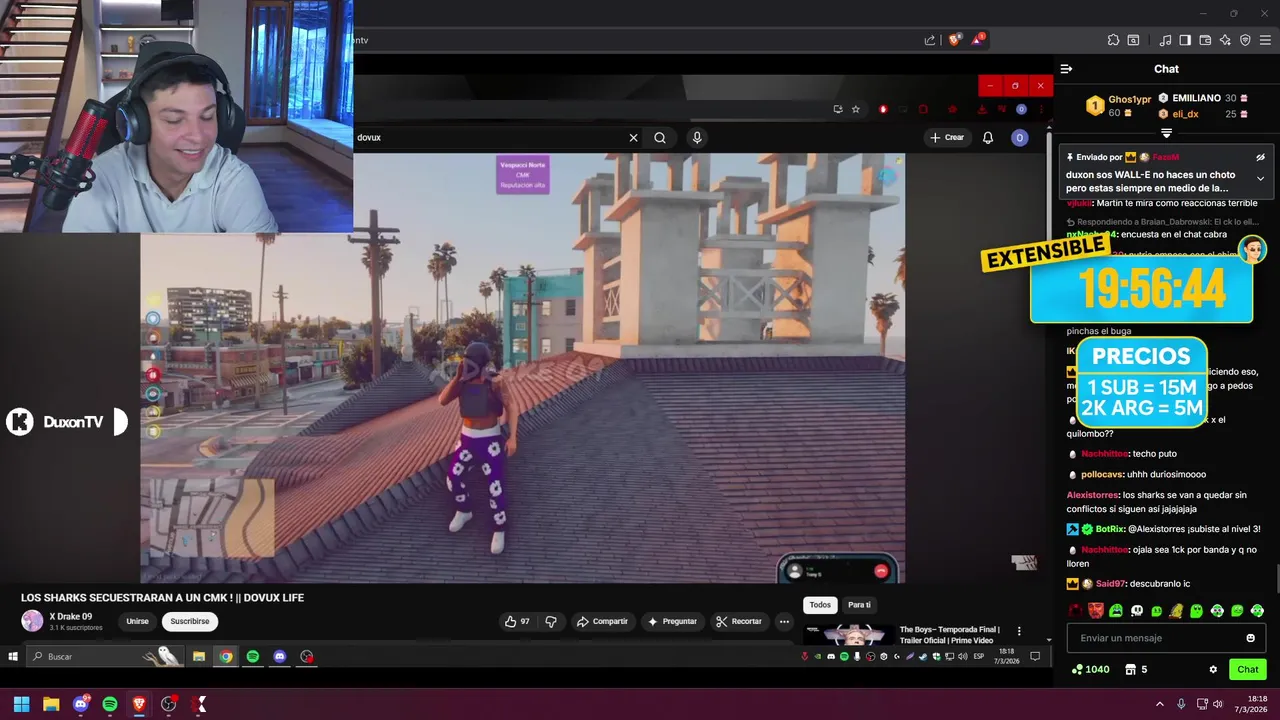Click the 1040 channel points balance
Screen dimensions: 1280x720
coord(1090,669)
